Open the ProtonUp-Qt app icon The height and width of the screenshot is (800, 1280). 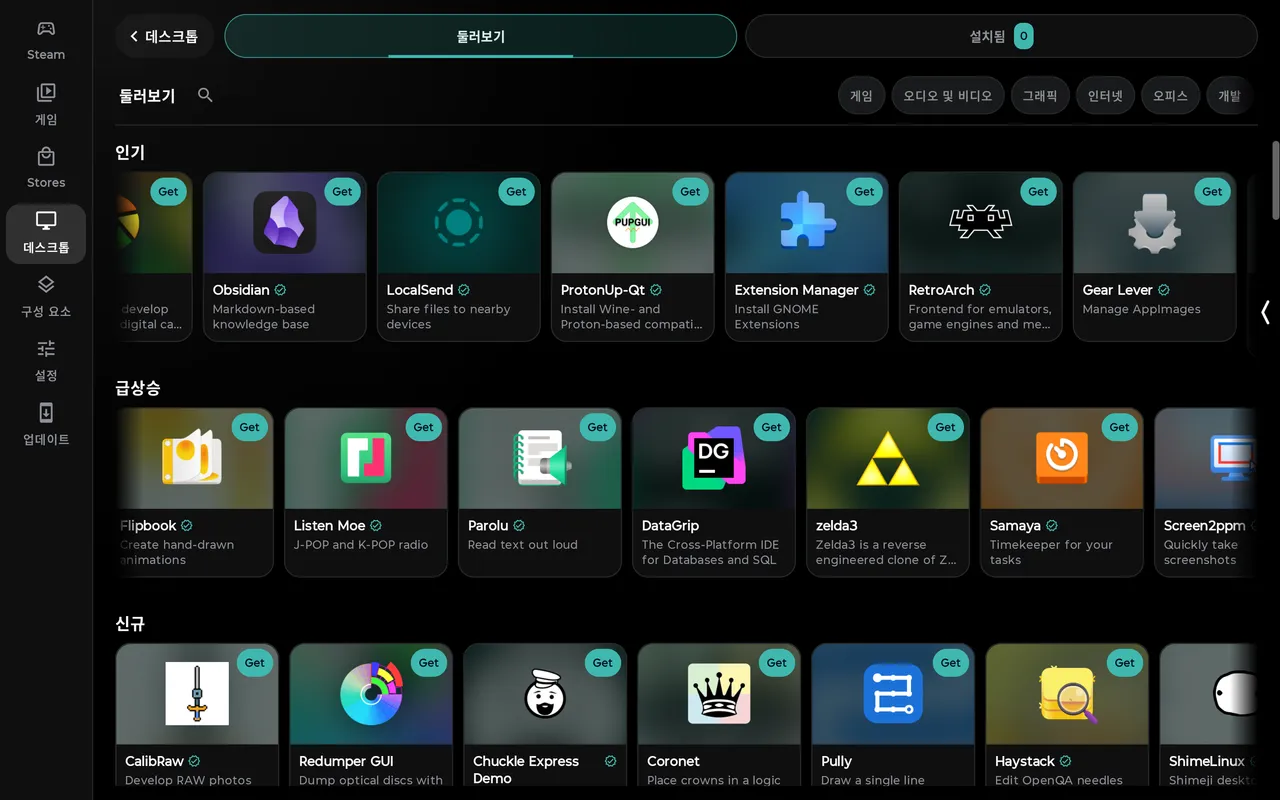633,222
